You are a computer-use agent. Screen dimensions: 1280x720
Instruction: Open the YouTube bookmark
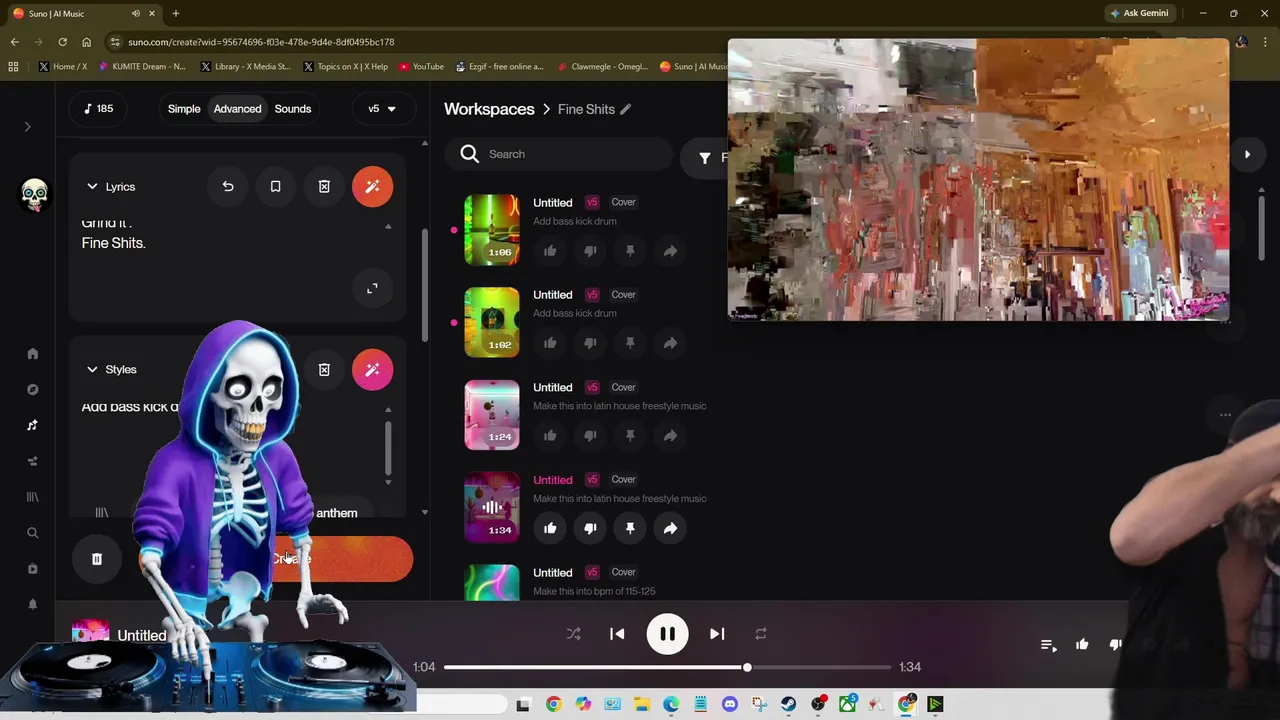[x=421, y=67]
